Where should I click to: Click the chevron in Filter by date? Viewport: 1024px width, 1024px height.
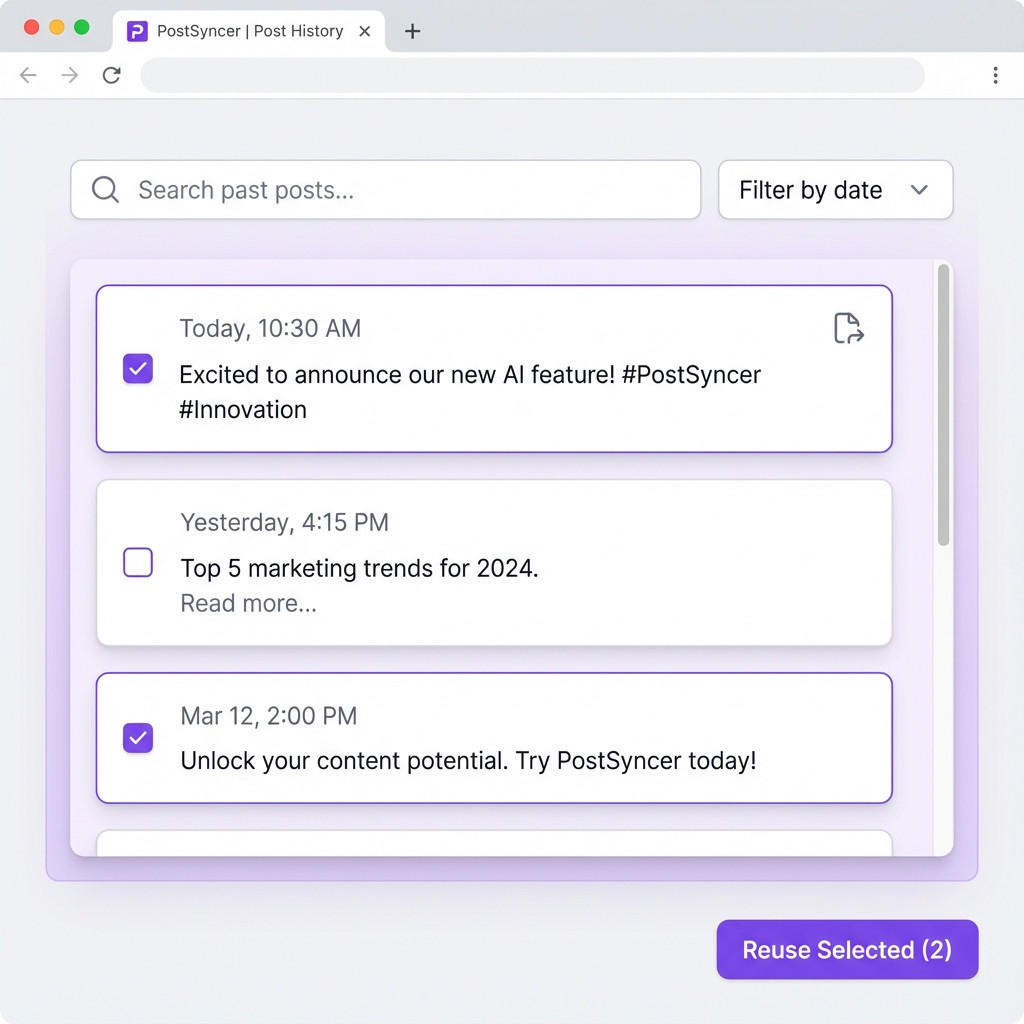point(919,190)
